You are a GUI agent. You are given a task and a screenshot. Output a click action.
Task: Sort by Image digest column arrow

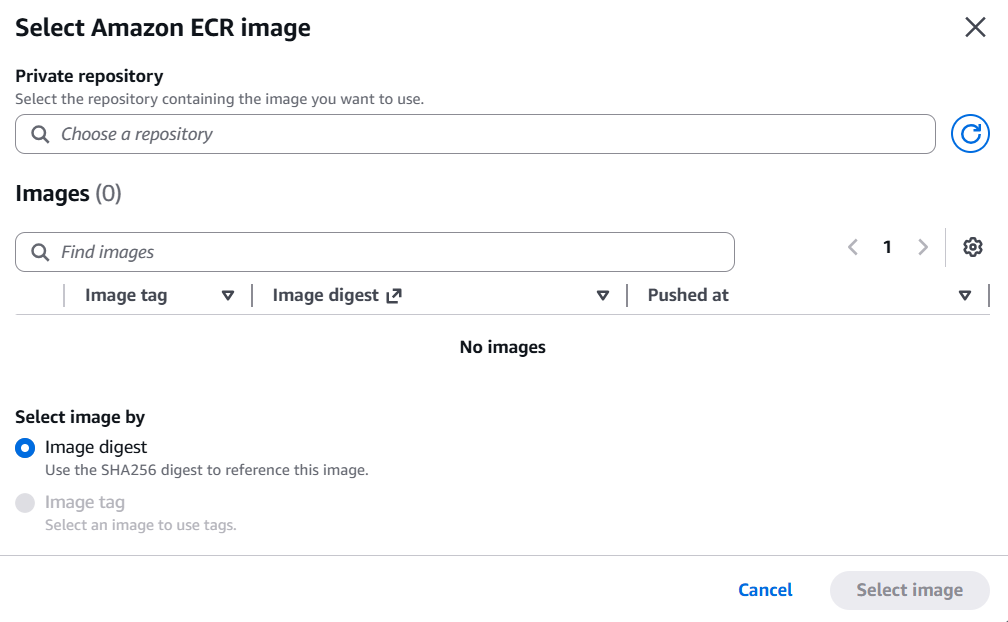pyautogui.click(x=603, y=295)
